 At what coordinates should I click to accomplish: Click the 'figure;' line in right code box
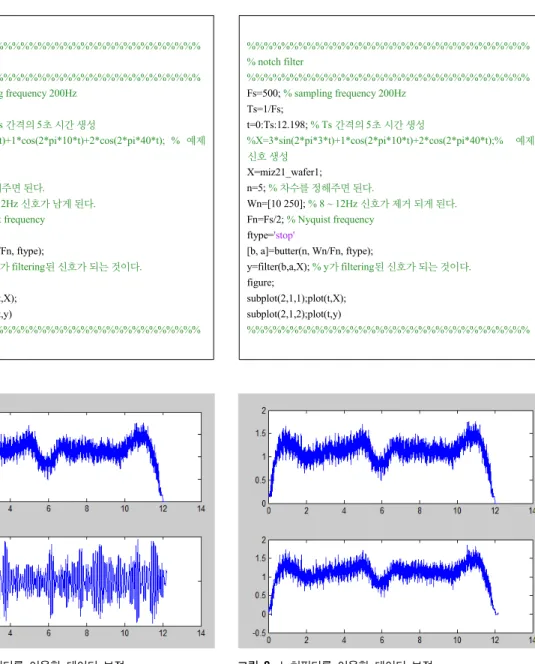(x=261, y=282)
